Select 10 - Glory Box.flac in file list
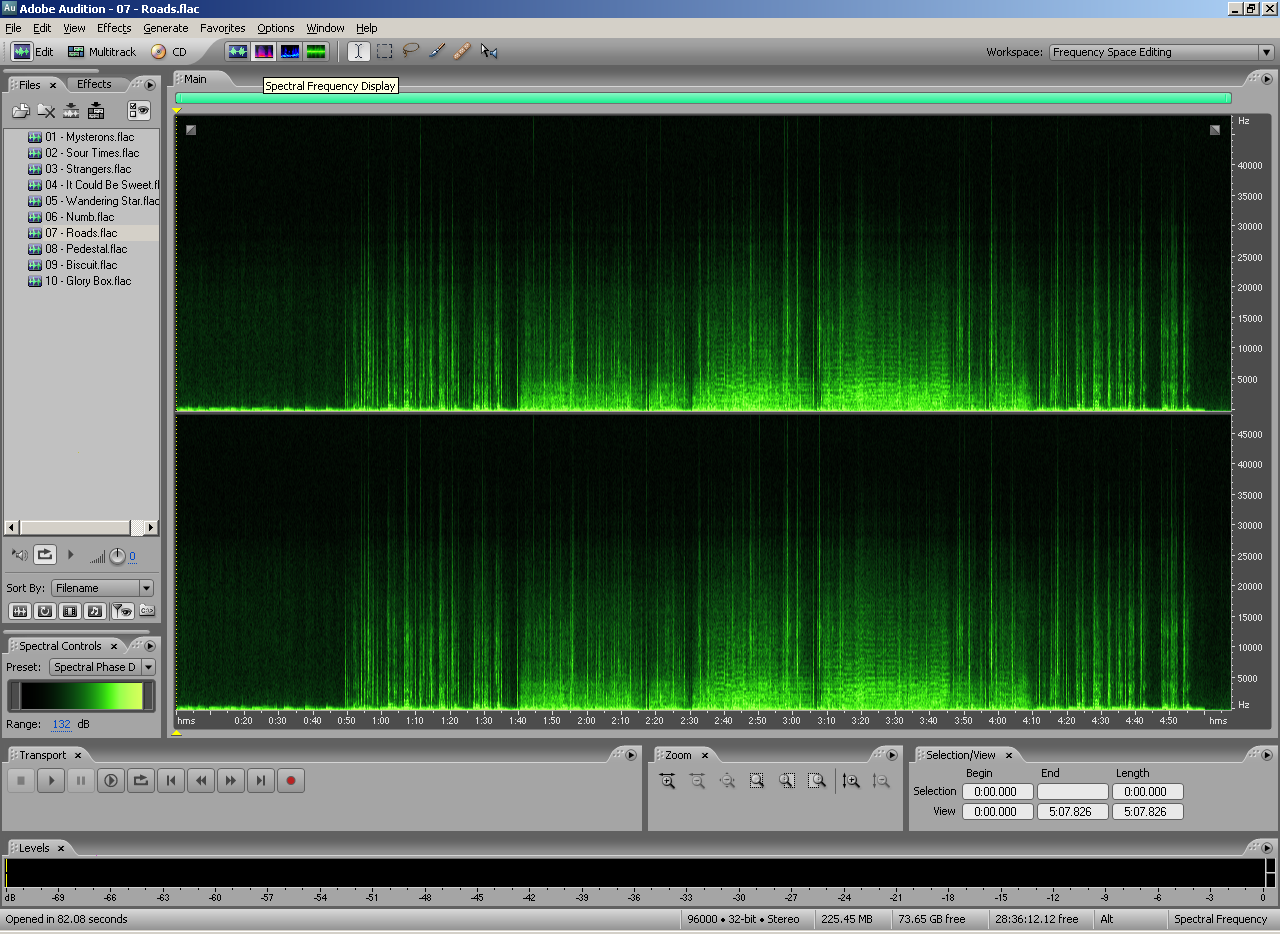 pyautogui.click(x=88, y=281)
